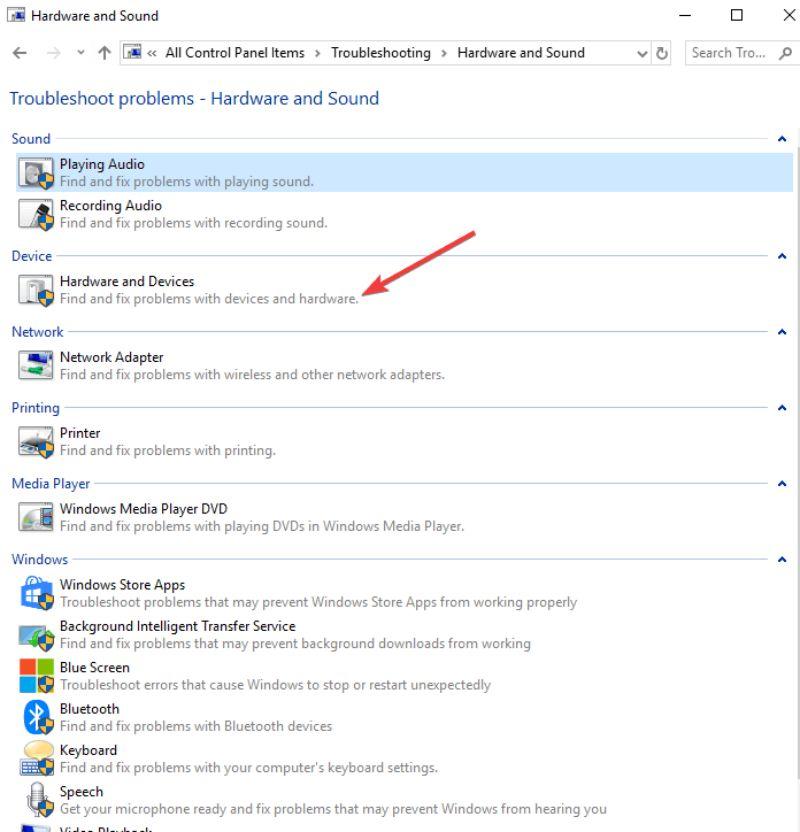Click the Control Panel address bar icon

[x=132, y=53]
